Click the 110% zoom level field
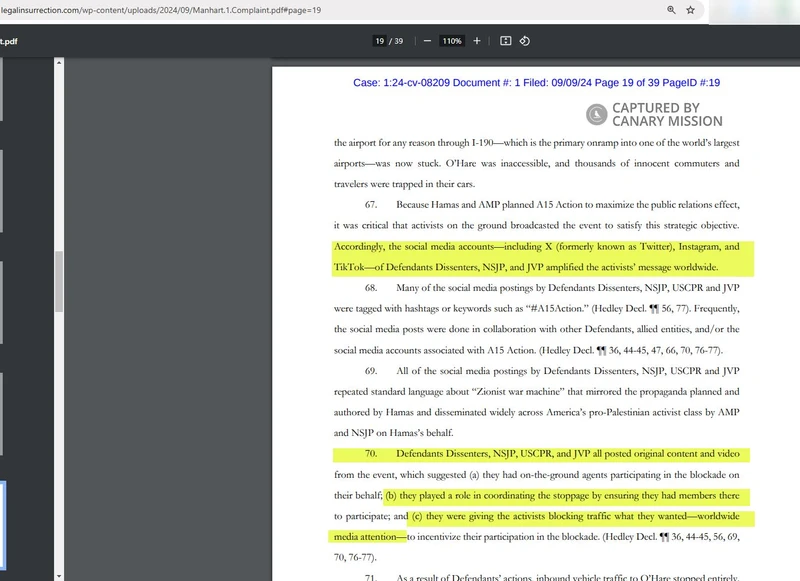This screenshot has height=581, width=800. click(452, 41)
